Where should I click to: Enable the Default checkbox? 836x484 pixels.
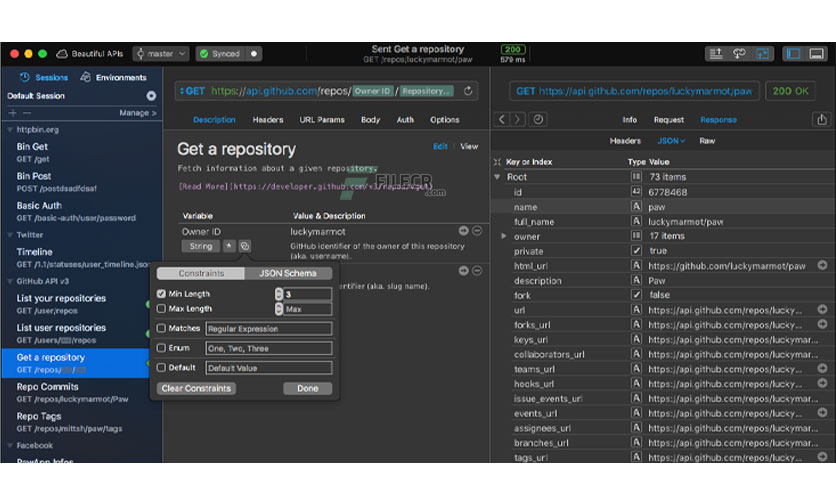[x=161, y=368]
